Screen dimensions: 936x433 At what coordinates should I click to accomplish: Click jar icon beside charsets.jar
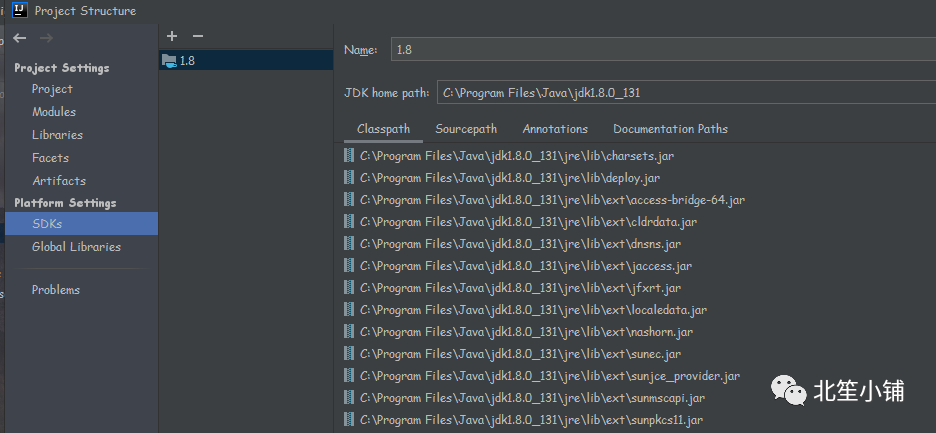(x=349, y=156)
